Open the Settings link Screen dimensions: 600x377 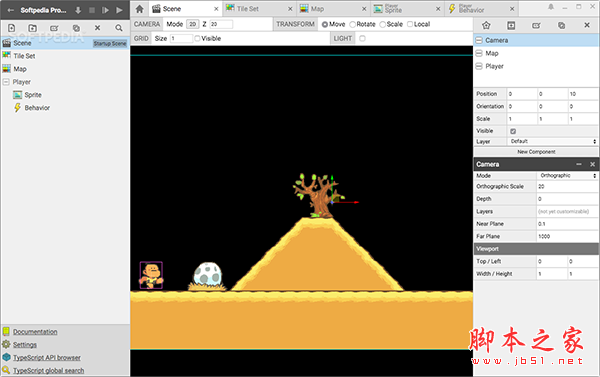[25, 345]
